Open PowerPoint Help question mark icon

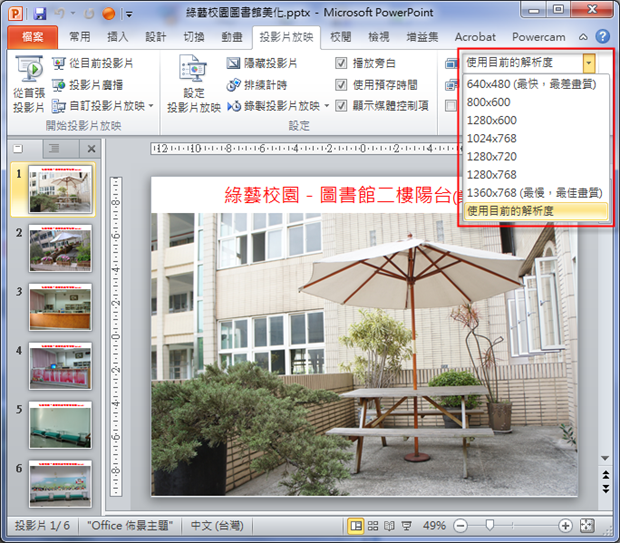602,37
